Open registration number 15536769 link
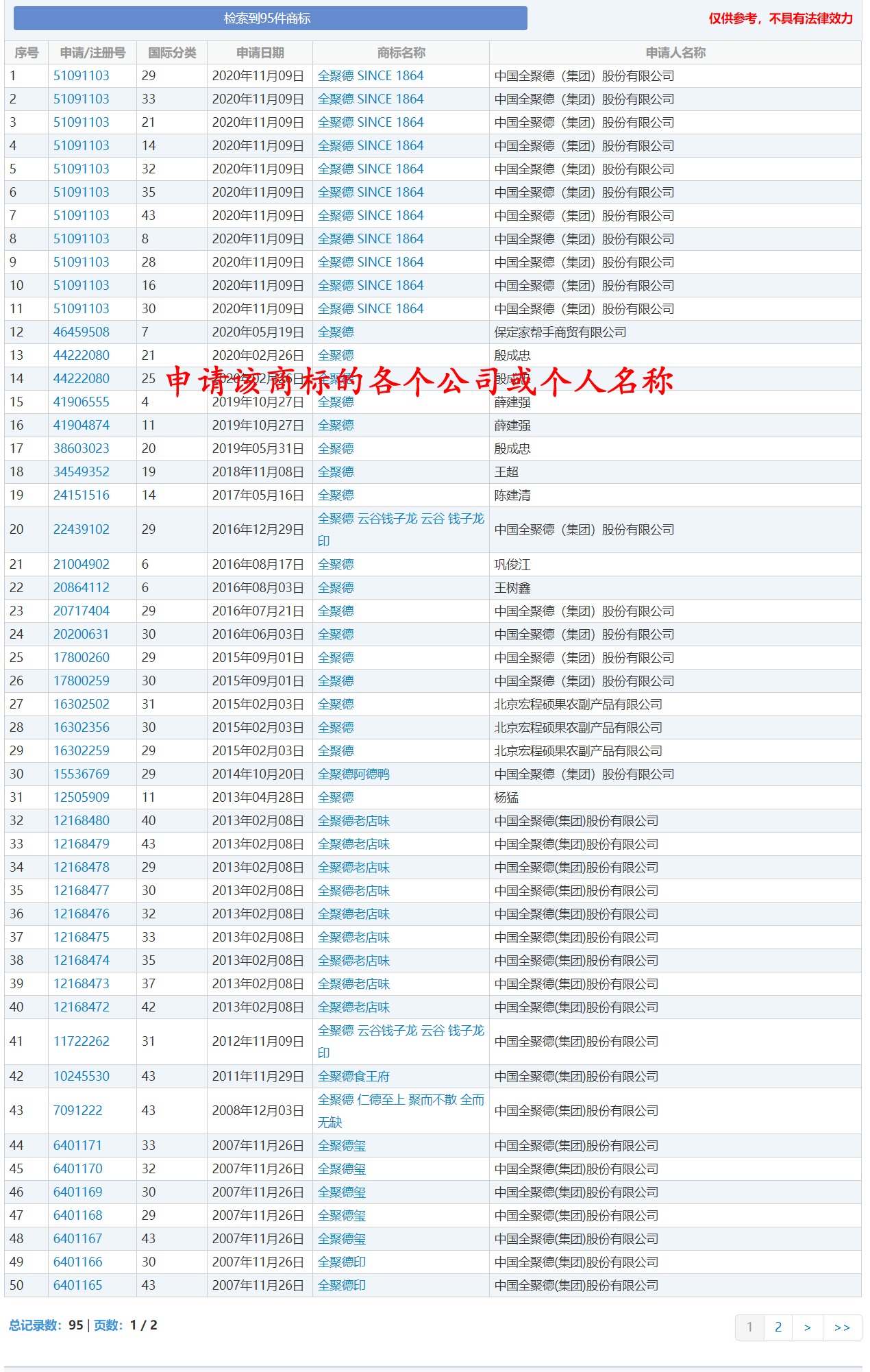 82,774
